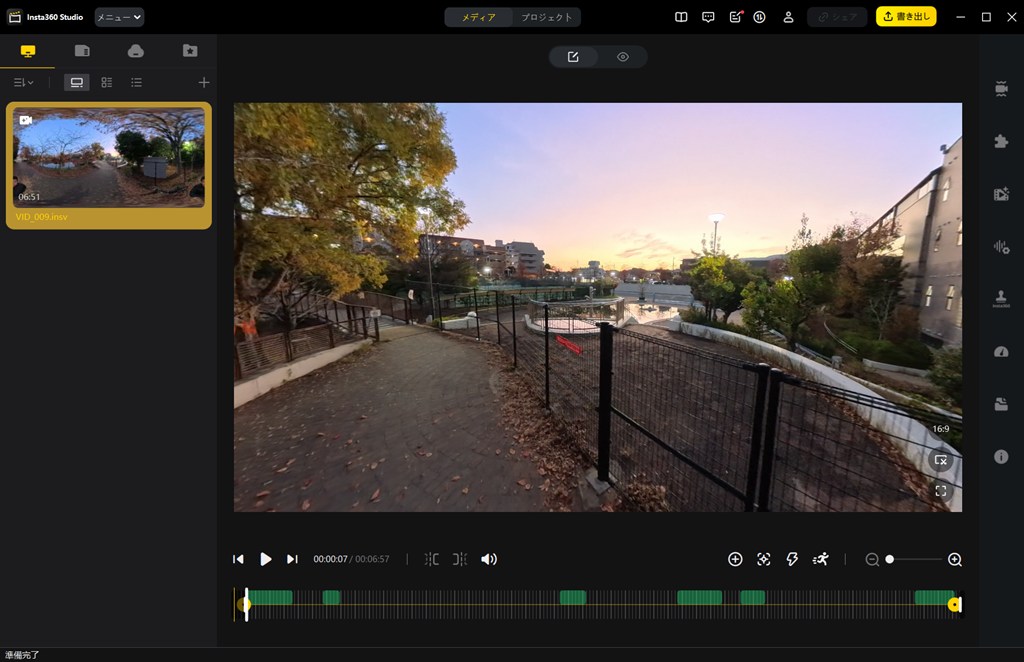Switch to the プロジェクト tab

tap(547, 17)
